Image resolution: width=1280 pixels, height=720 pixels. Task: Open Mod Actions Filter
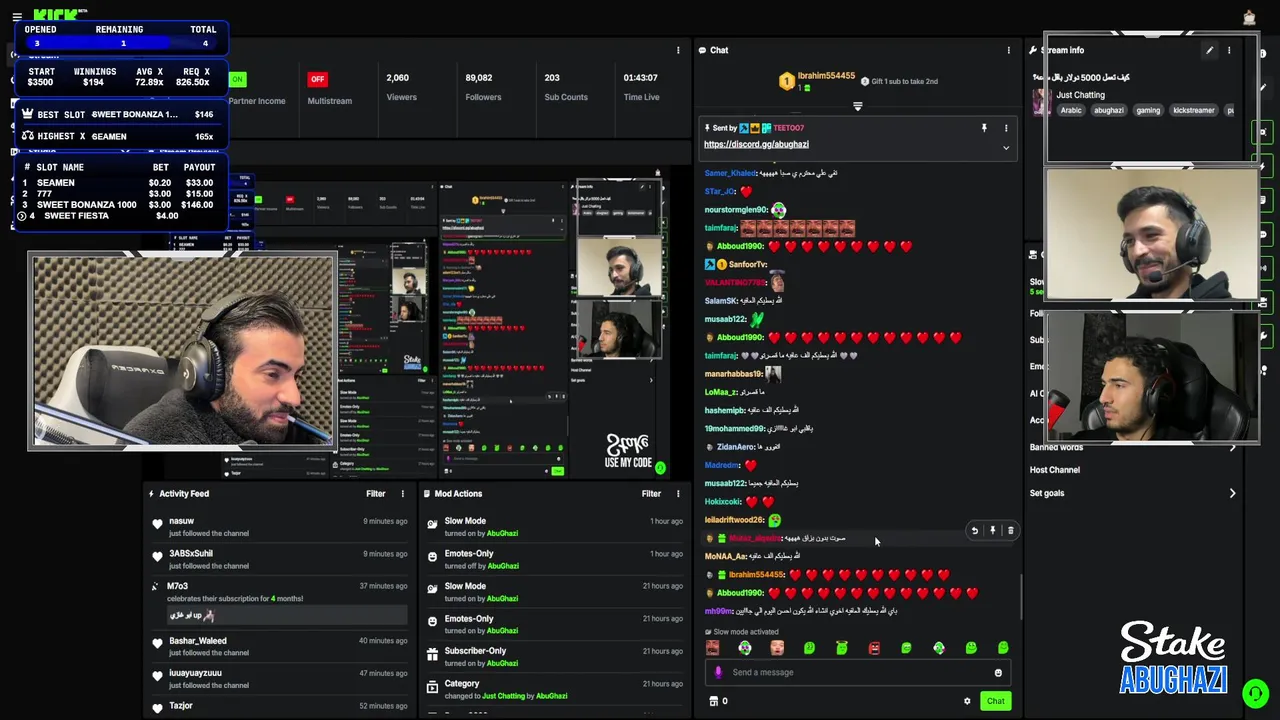[x=651, y=493]
